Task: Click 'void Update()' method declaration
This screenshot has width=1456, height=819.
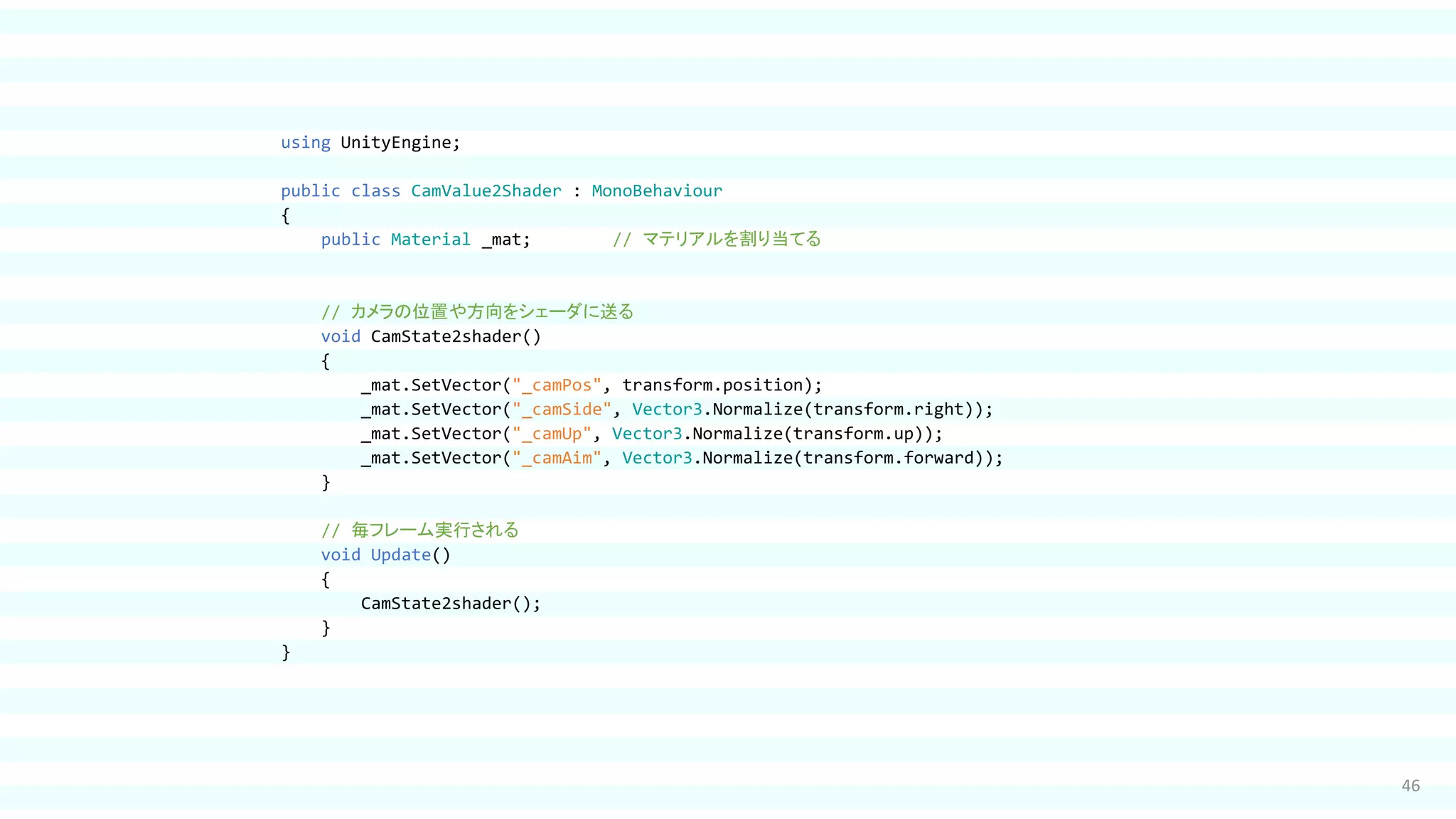Action: point(385,555)
